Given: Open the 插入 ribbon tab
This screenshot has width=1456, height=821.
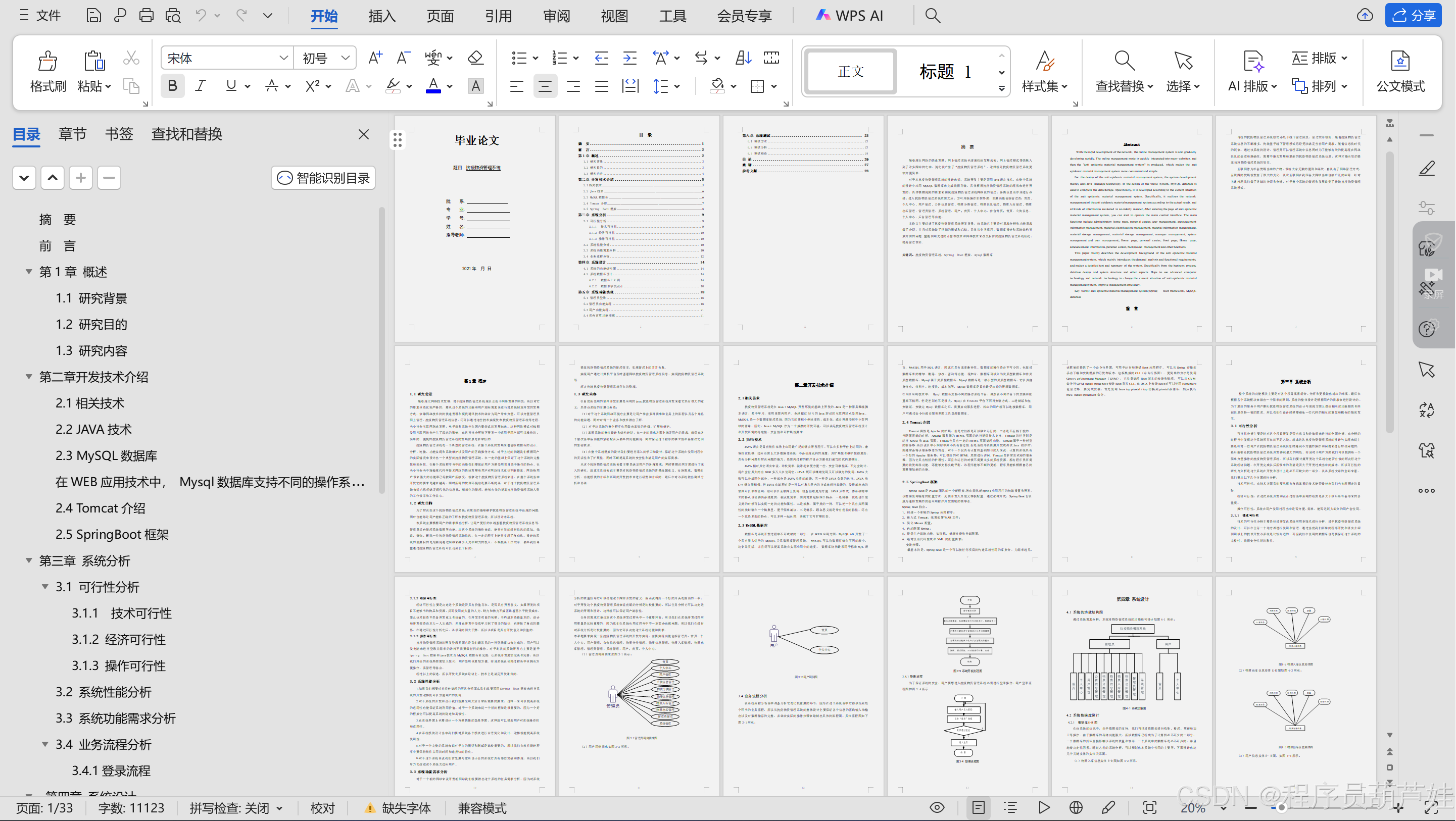Looking at the screenshot, I should [x=381, y=15].
